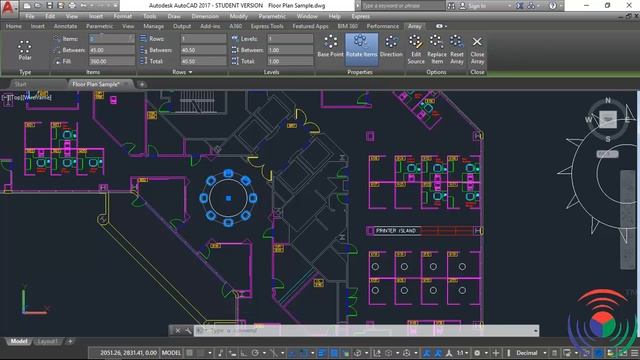Open the Format menu
This screenshot has height=360, width=640.
[x=123, y=16]
